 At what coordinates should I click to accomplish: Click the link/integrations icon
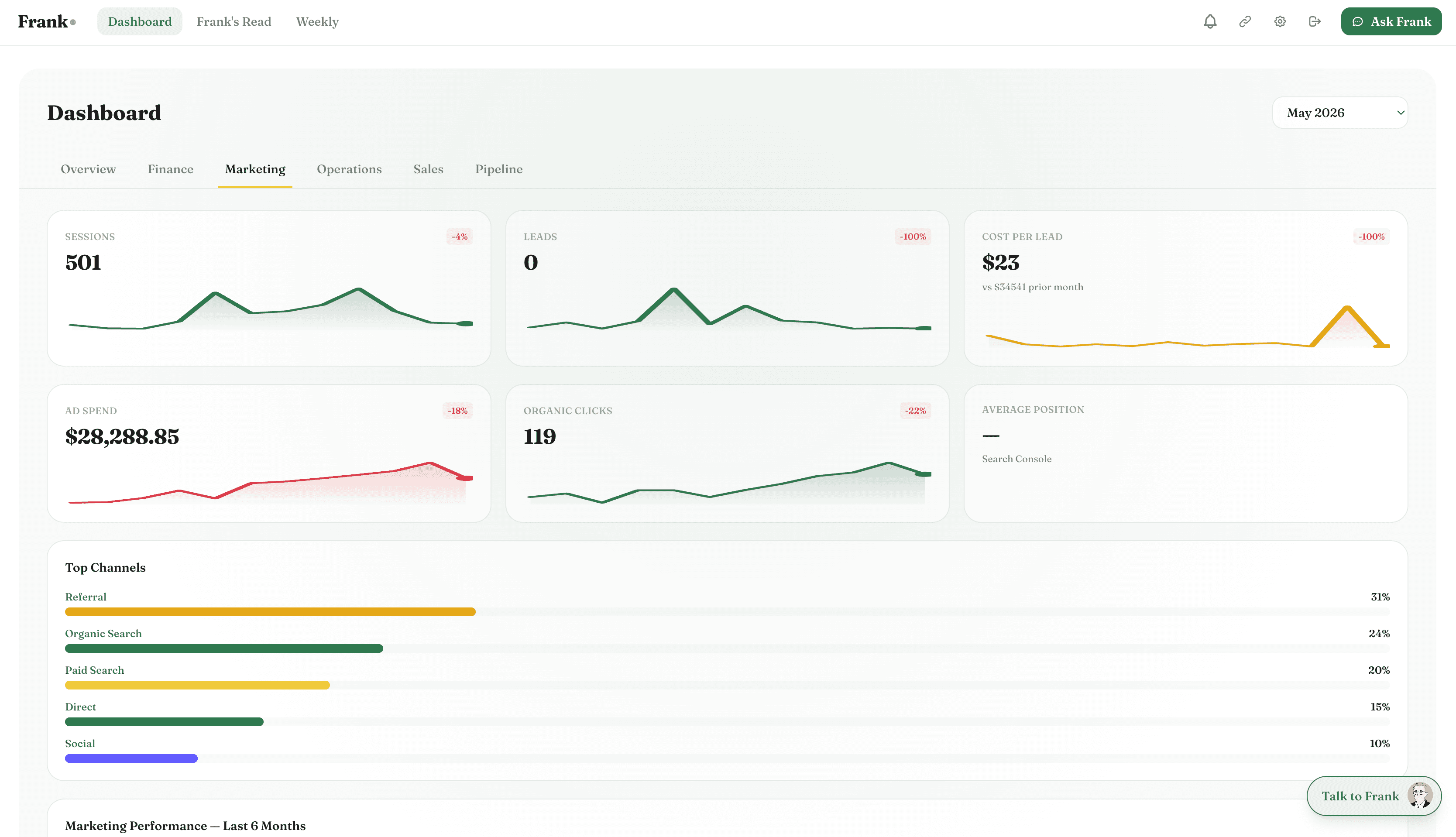point(1245,21)
